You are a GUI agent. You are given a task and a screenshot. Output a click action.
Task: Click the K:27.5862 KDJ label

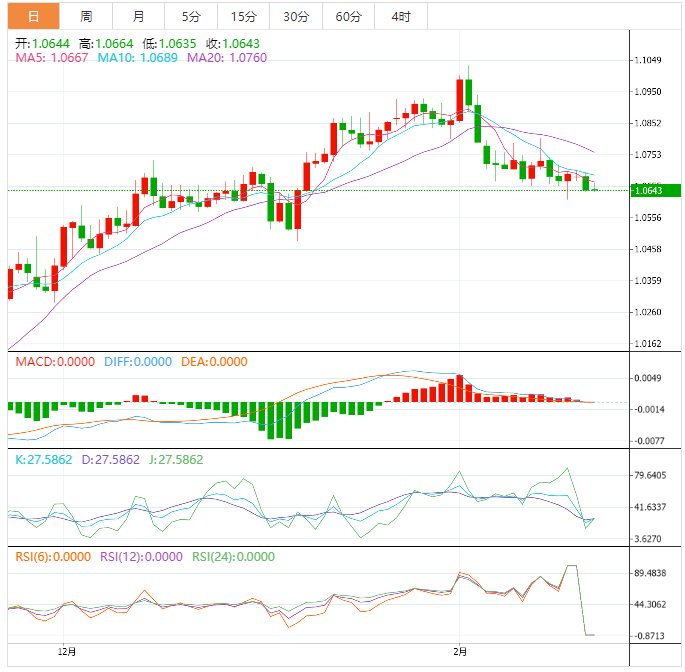[x=42, y=460]
